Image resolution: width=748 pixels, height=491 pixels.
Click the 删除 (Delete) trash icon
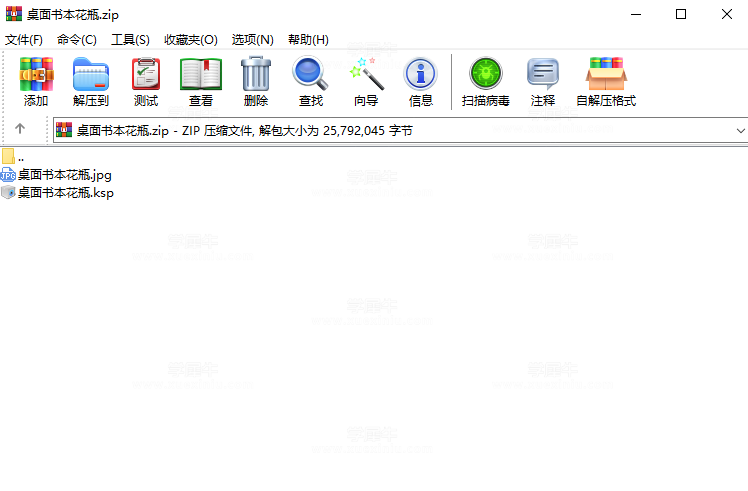coord(256,74)
